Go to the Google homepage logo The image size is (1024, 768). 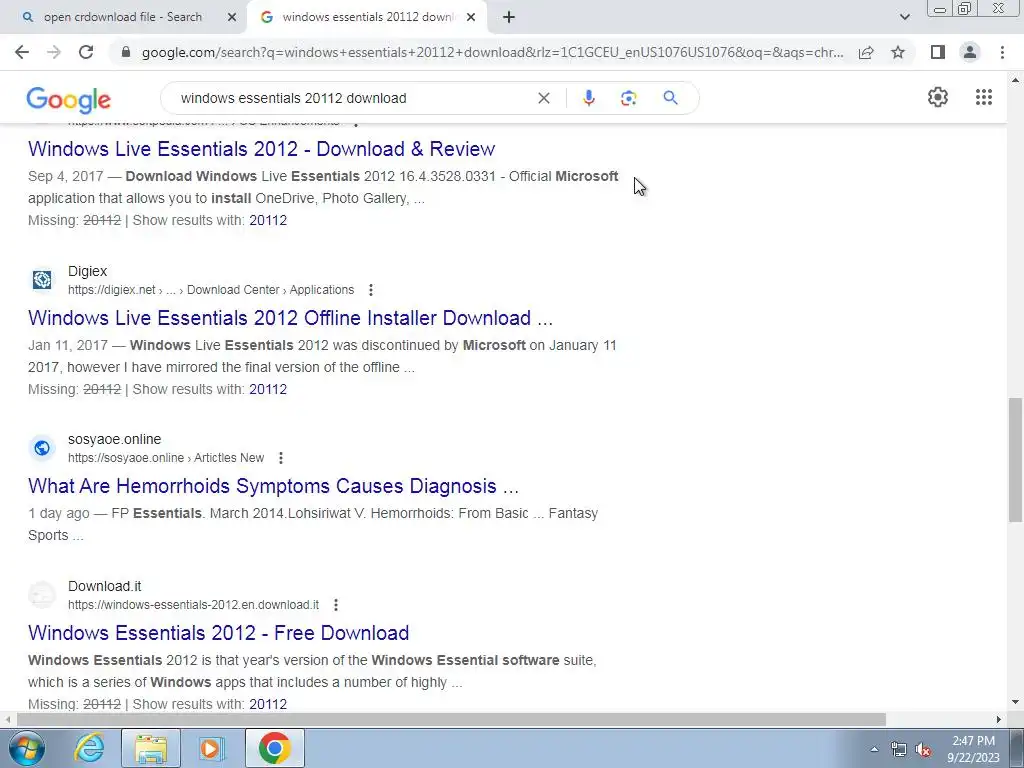69,99
